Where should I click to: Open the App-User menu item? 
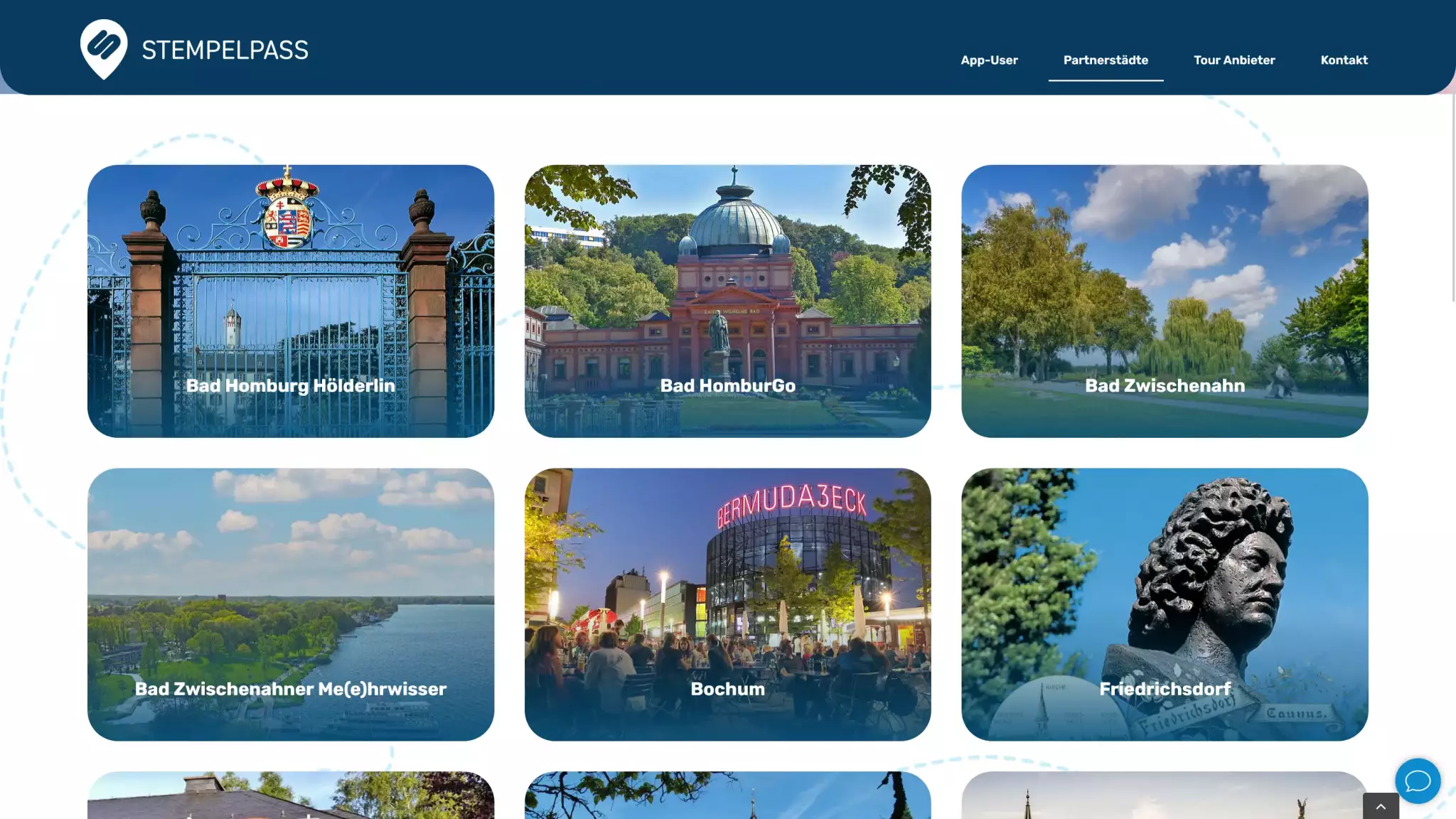click(x=989, y=60)
